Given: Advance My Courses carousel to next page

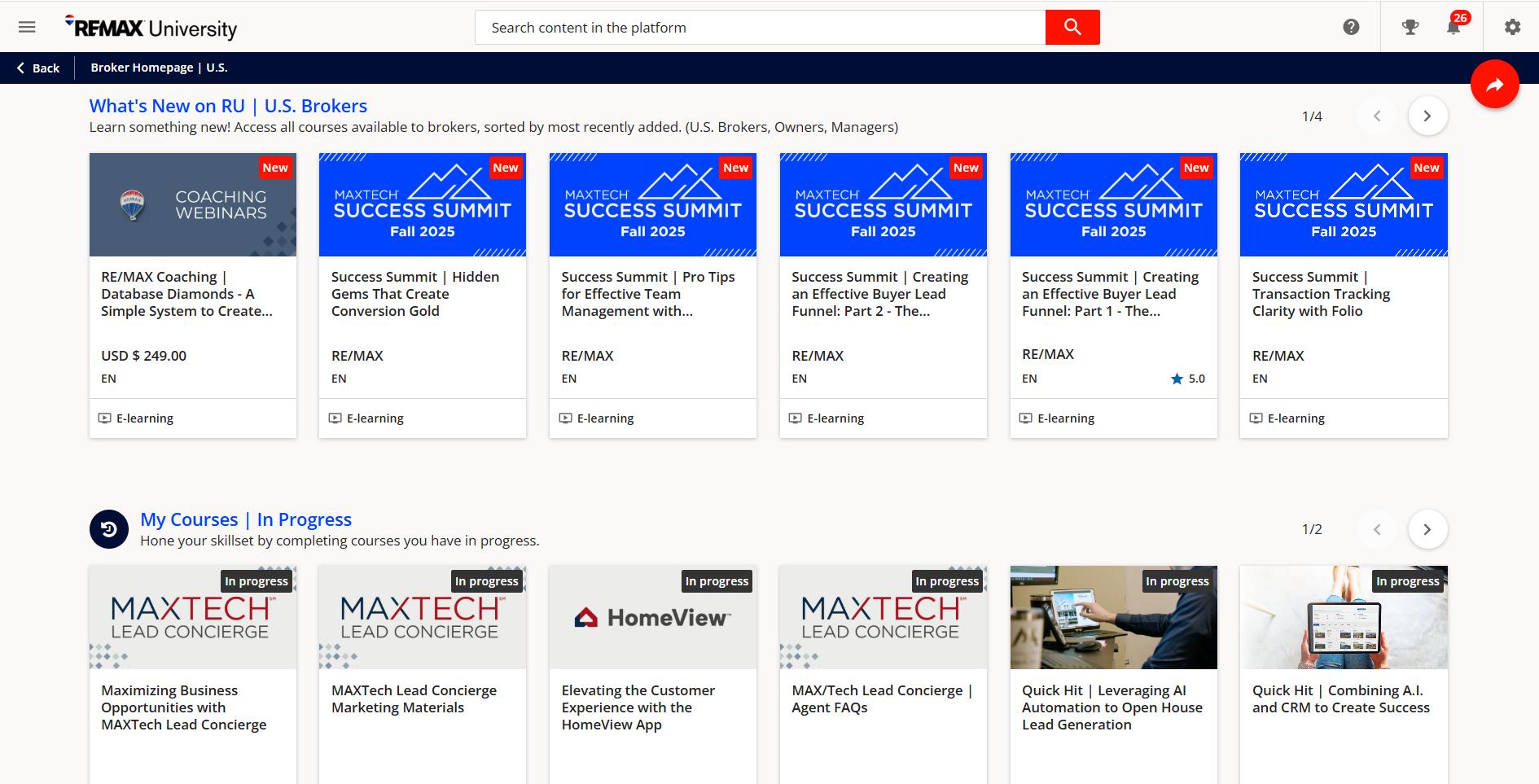Looking at the screenshot, I should (x=1427, y=529).
